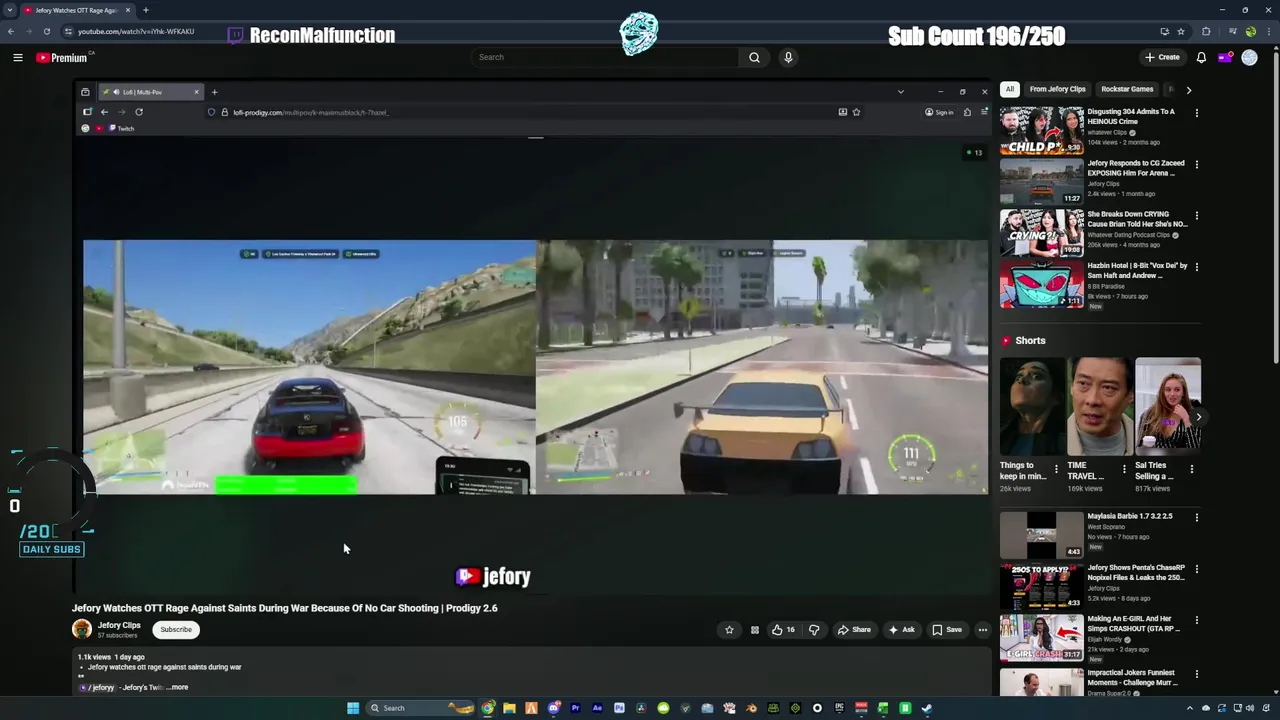Open Photoshop from taskbar
The width and height of the screenshot is (1280, 720).
pos(619,708)
